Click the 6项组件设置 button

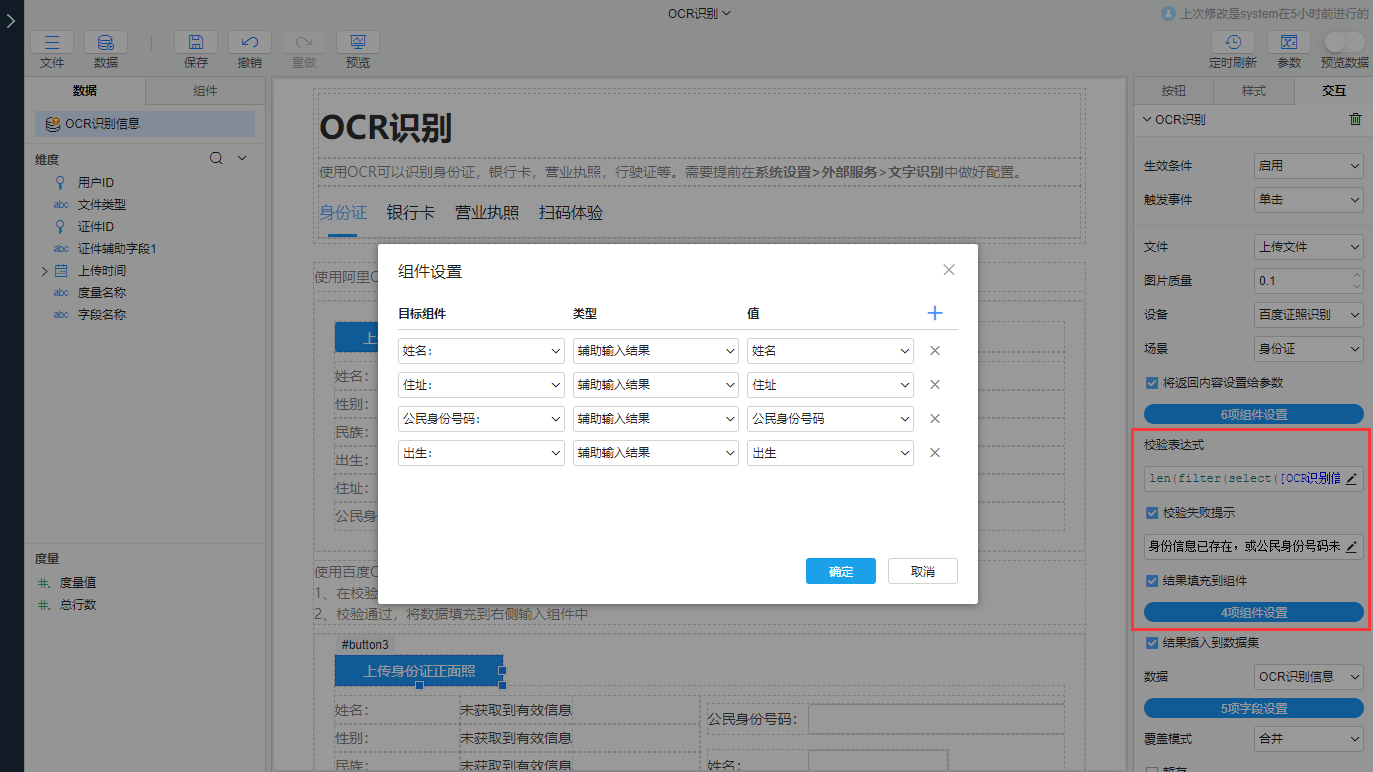click(1253, 413)
